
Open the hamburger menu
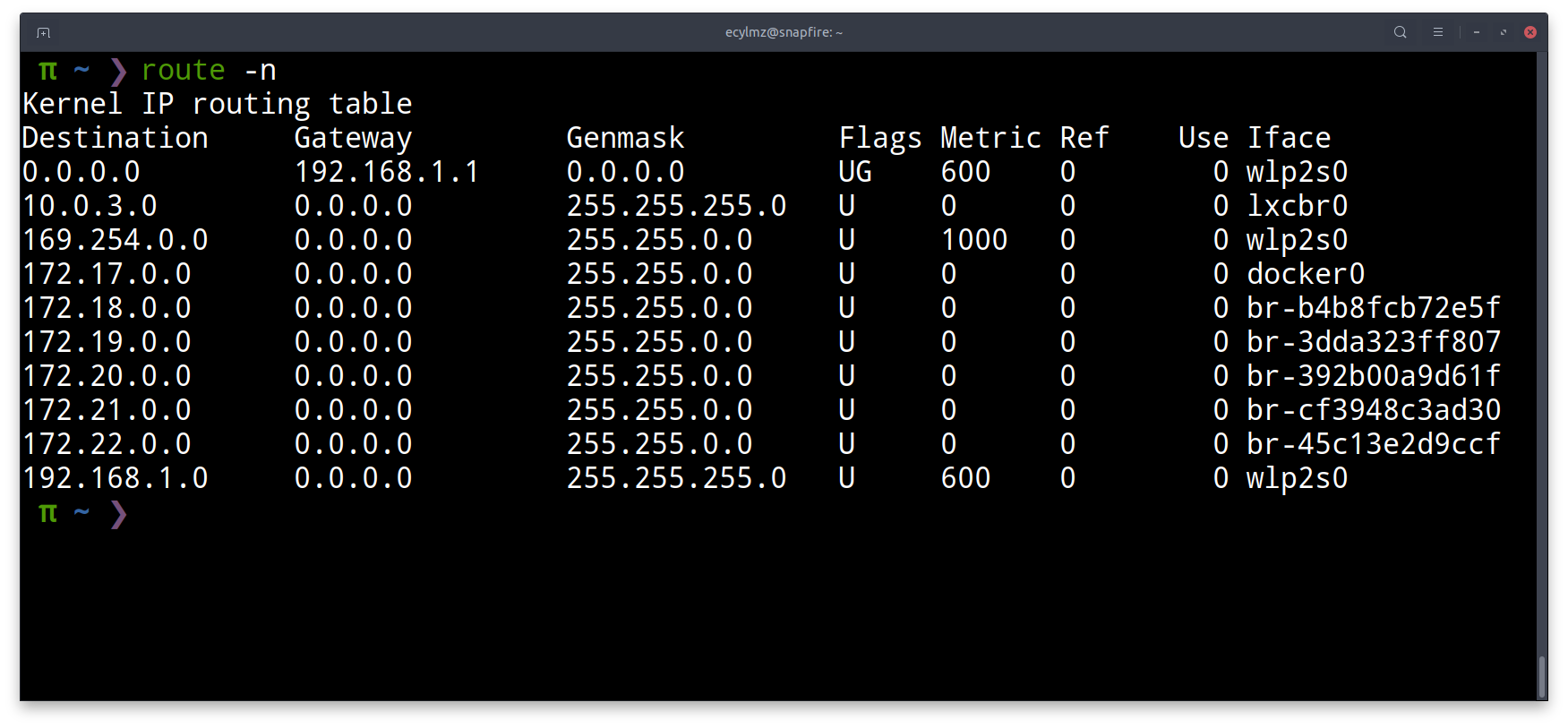1437,32
